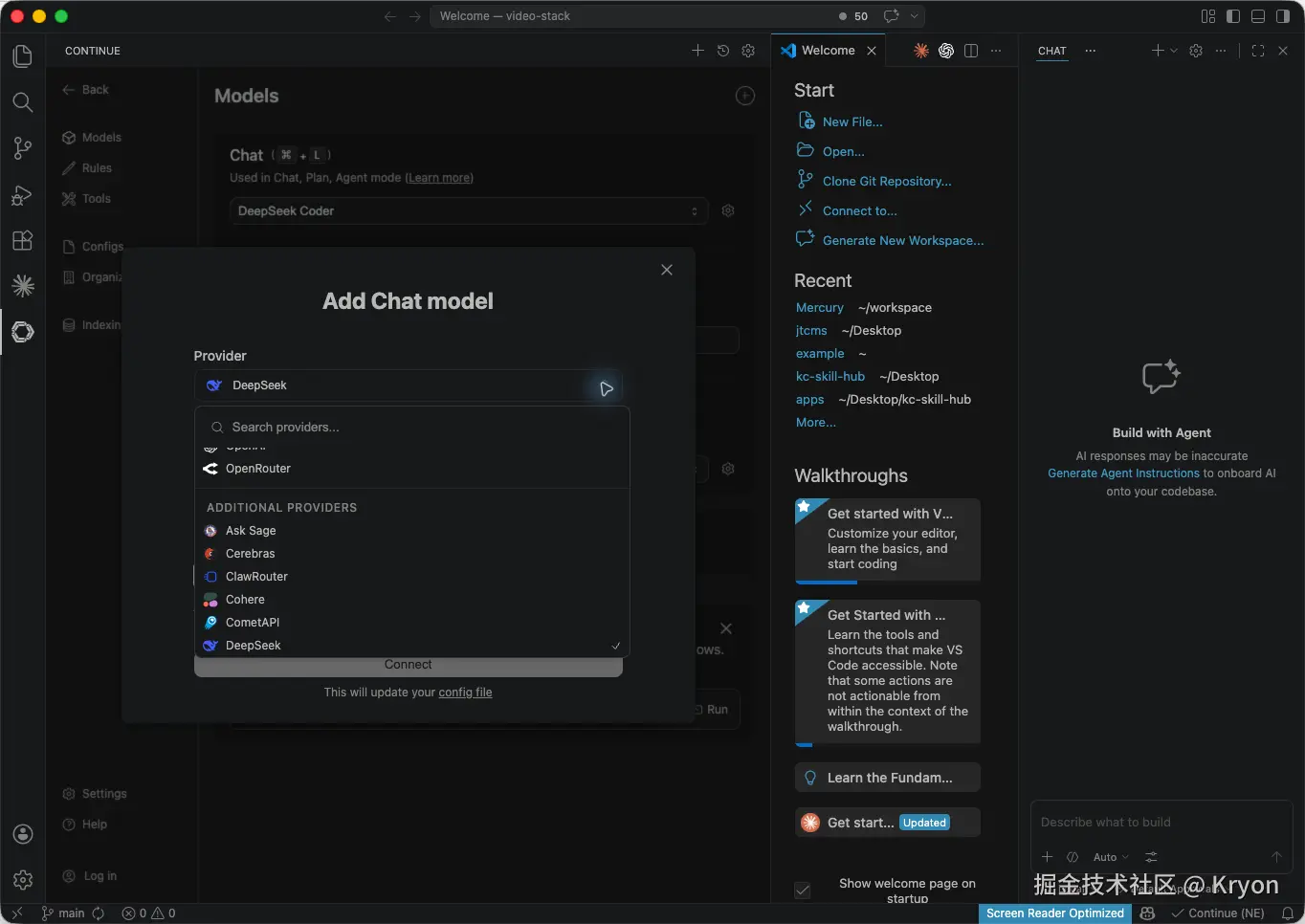The height and width of the screenshot is (924, 1305).
Task: Open the Extensions view in activity bar
Action: coord(23,240)
